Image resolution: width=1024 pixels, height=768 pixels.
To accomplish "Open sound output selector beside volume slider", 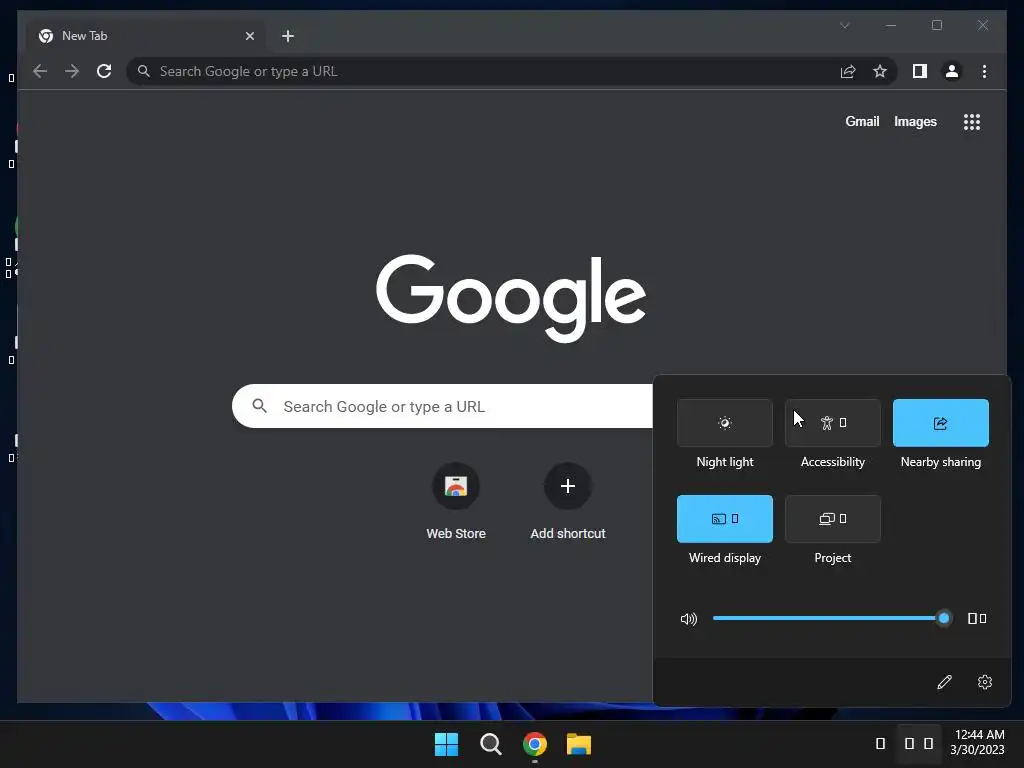I will click(977, 618).
